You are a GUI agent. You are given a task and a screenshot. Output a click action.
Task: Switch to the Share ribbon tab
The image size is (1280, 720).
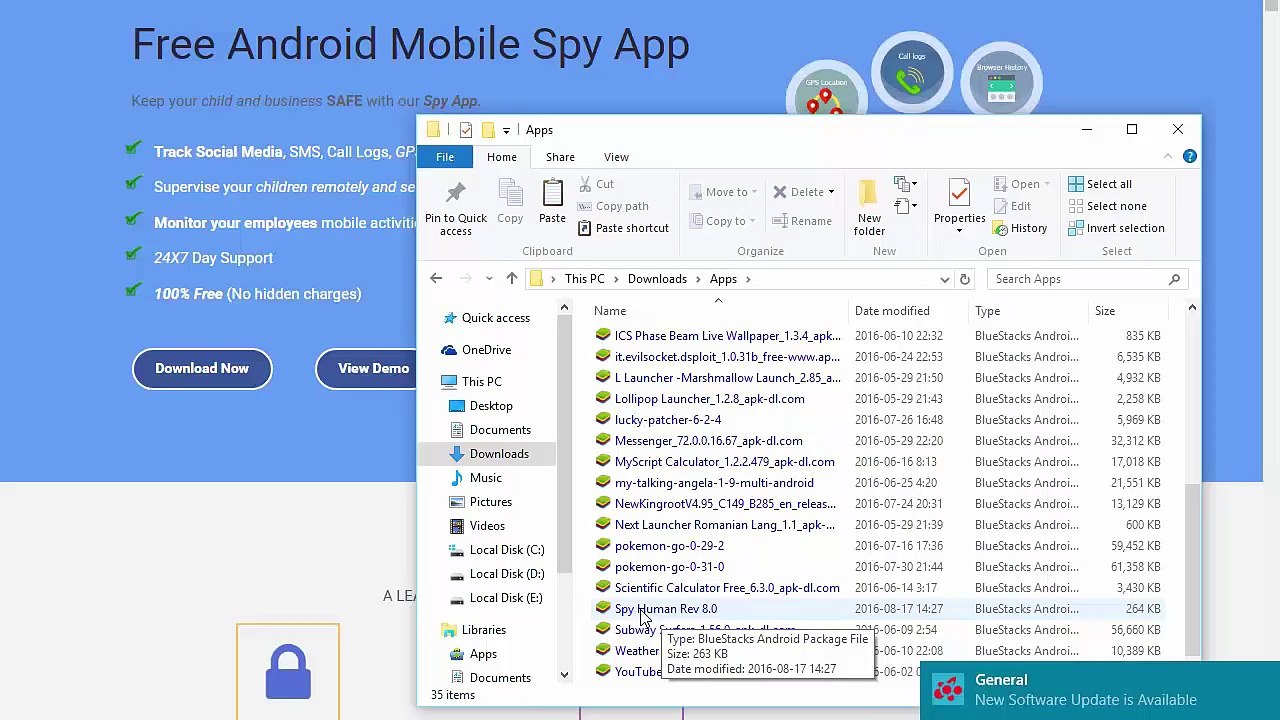[x=560, y=157]
